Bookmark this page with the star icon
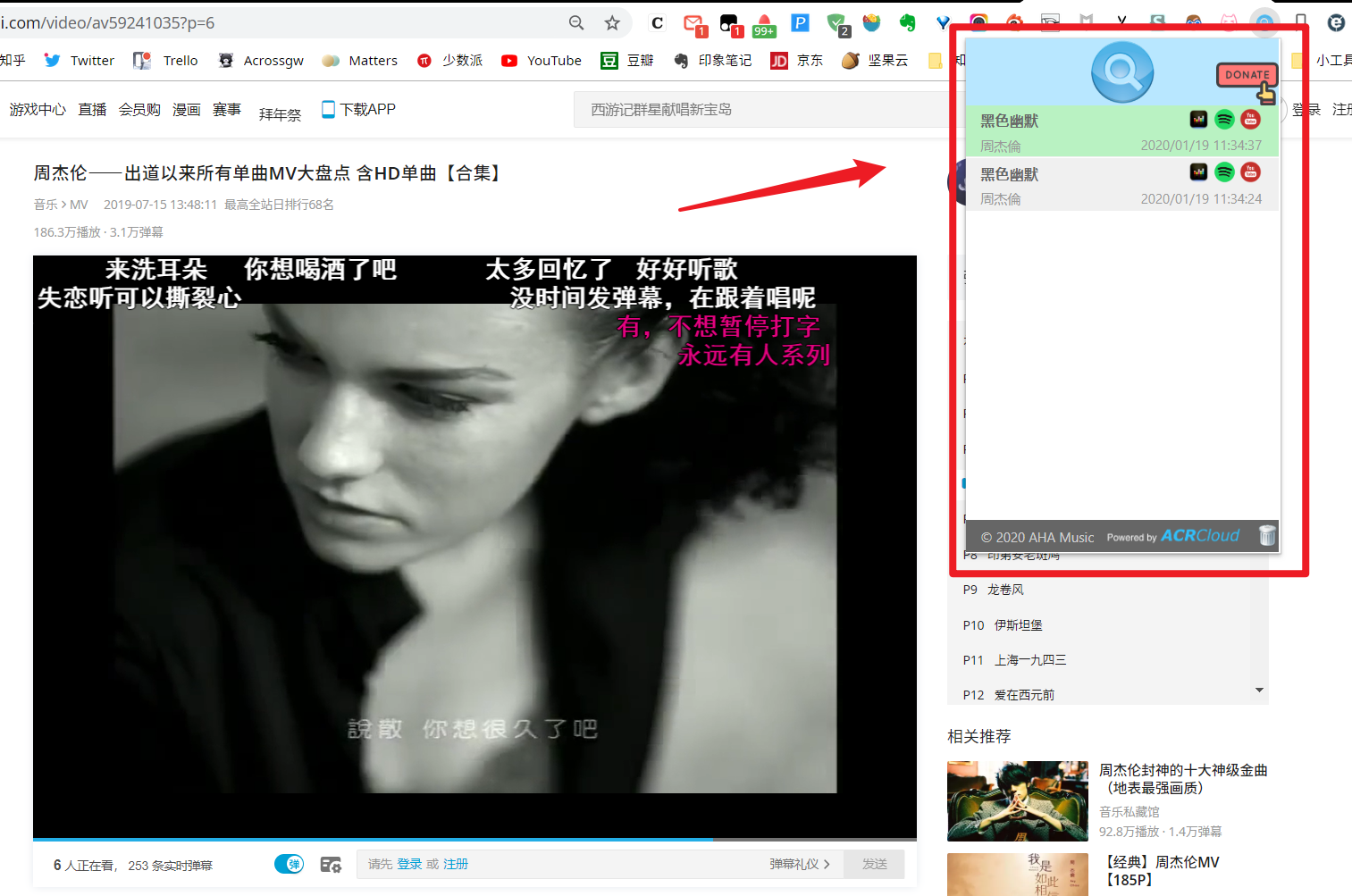1352x896 pixels. point(612,22)
